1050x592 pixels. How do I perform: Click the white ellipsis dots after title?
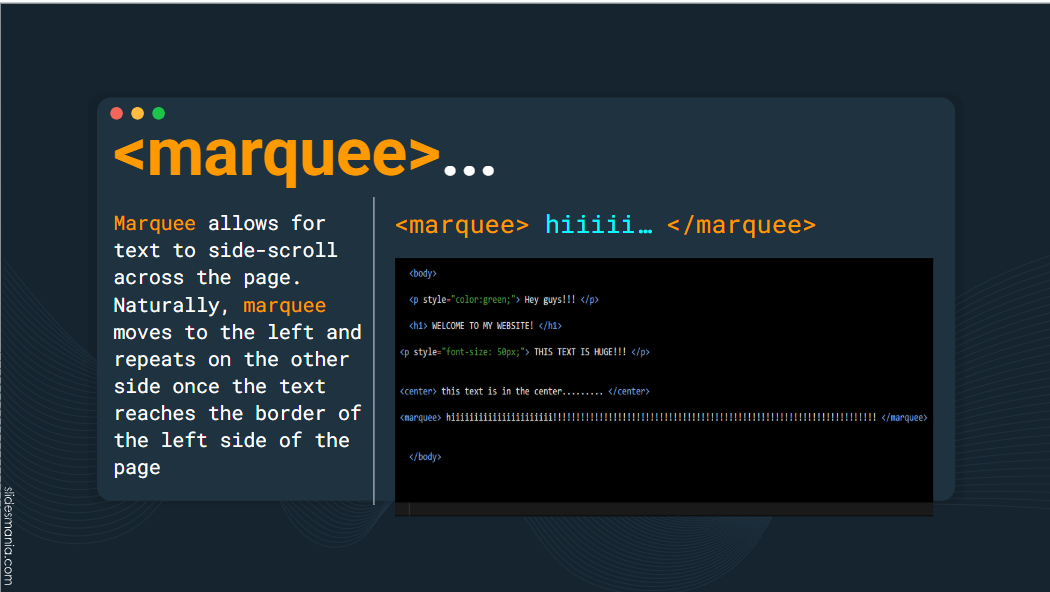pos(469,171)
